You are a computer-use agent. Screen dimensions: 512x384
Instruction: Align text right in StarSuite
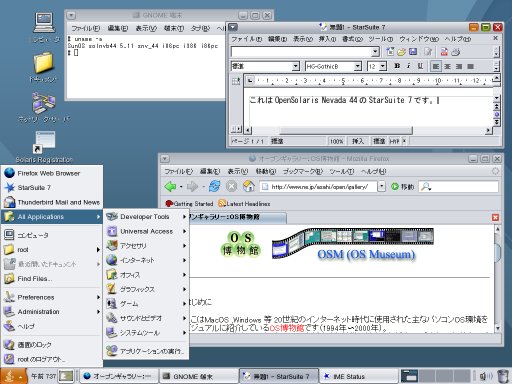click(459, 66)
